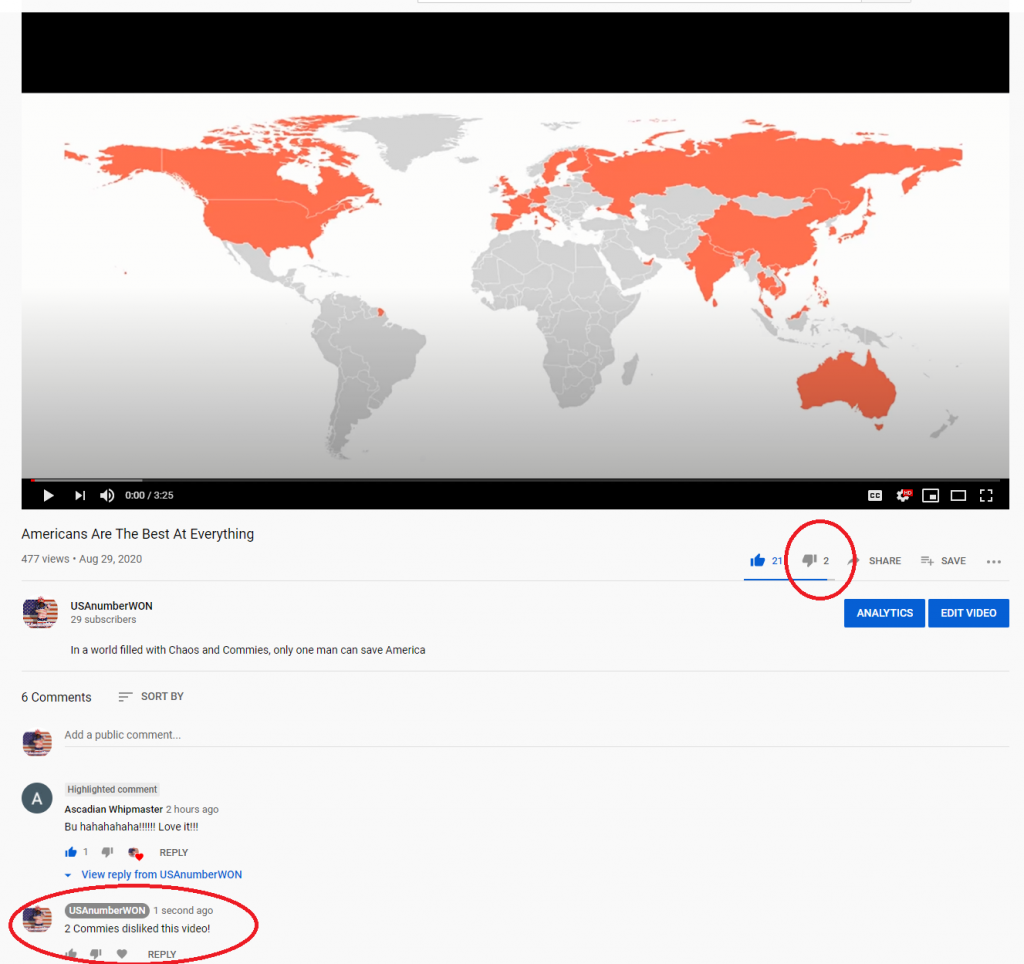Click the '29 subscribers' text
Screen dimensions: 1024x964
pos(103,620)
